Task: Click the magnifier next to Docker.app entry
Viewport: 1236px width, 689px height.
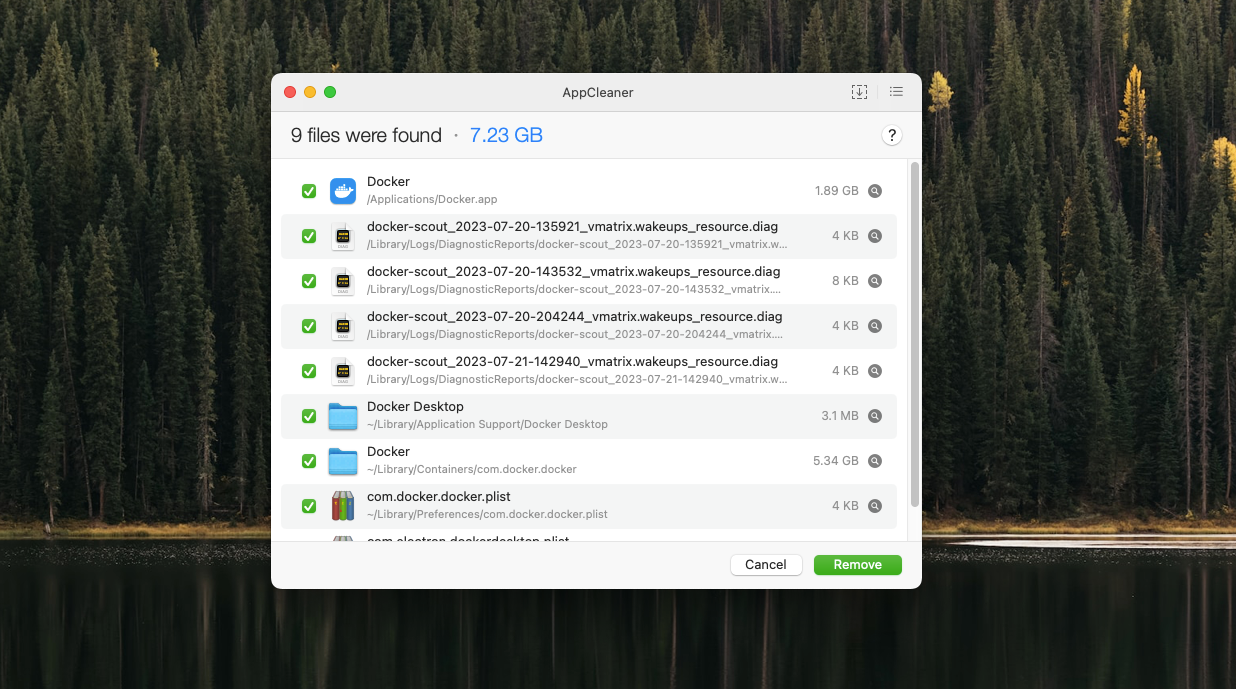Action: [x=875, y=190]
